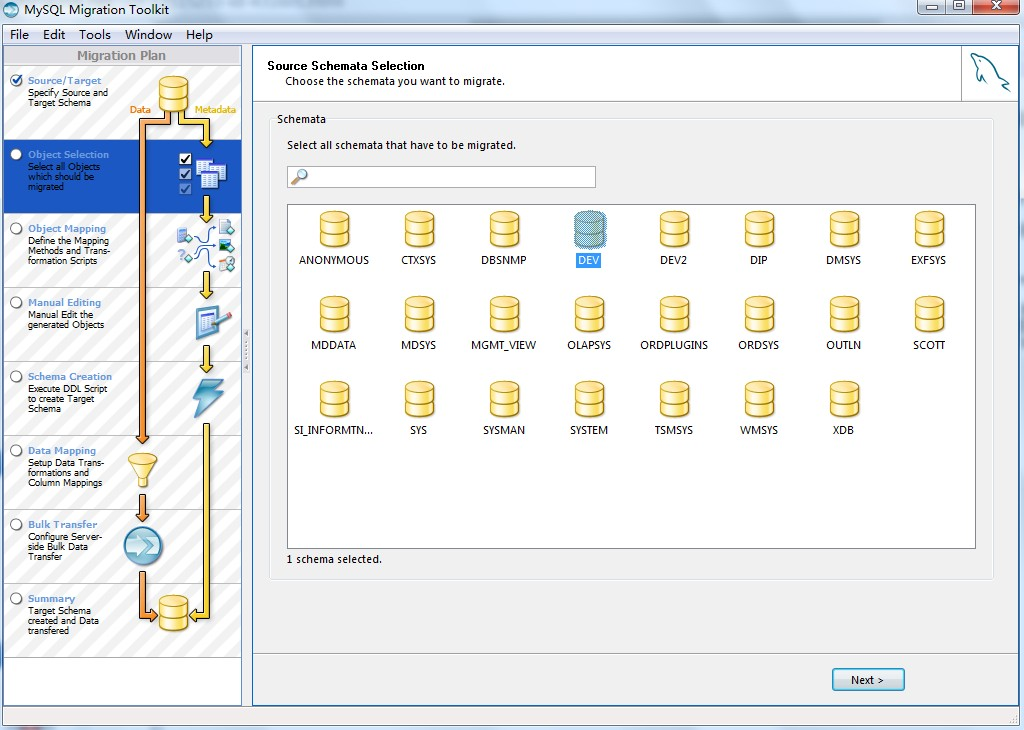The height and width of the screenshot is (730, 1024).
Task: Select the DIP schema icon
Action: coord(759,229)
